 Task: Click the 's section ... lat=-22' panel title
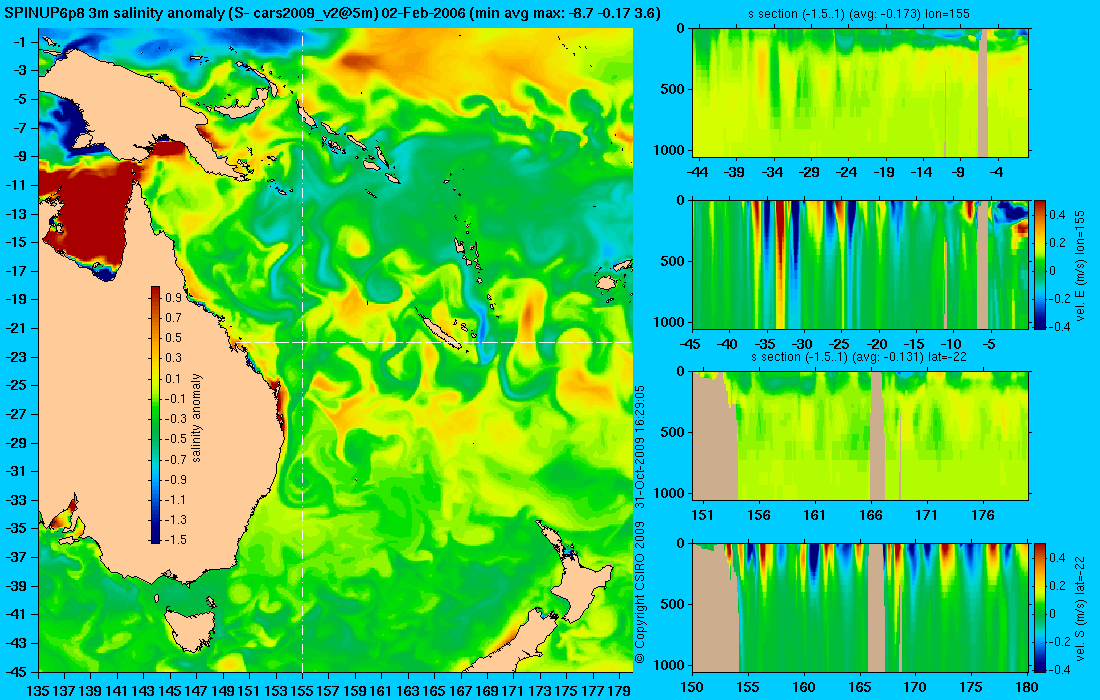coord(858,357)
